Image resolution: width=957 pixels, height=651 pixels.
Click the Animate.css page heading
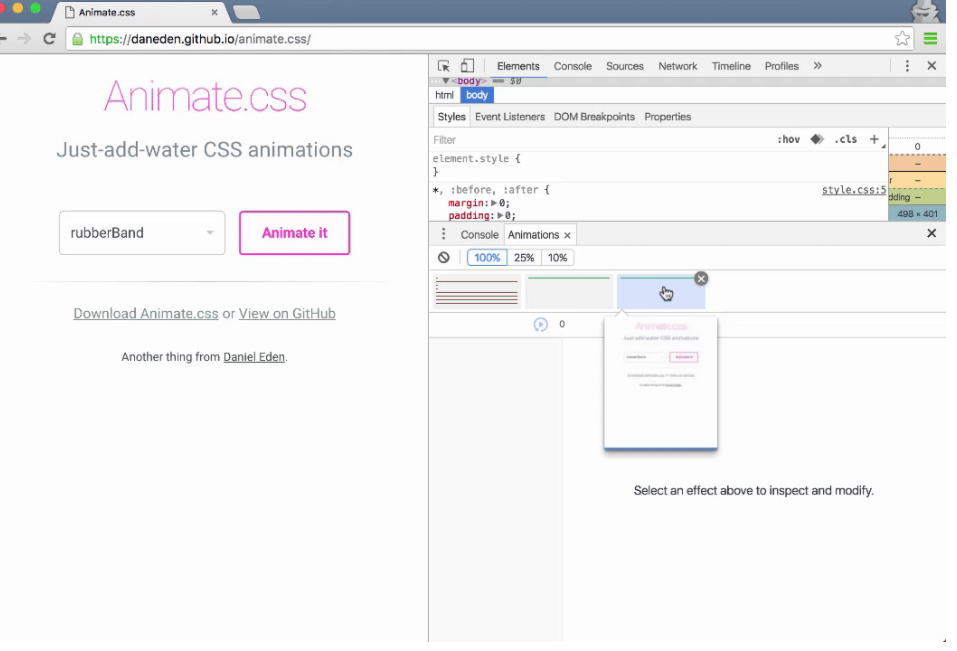205,96
